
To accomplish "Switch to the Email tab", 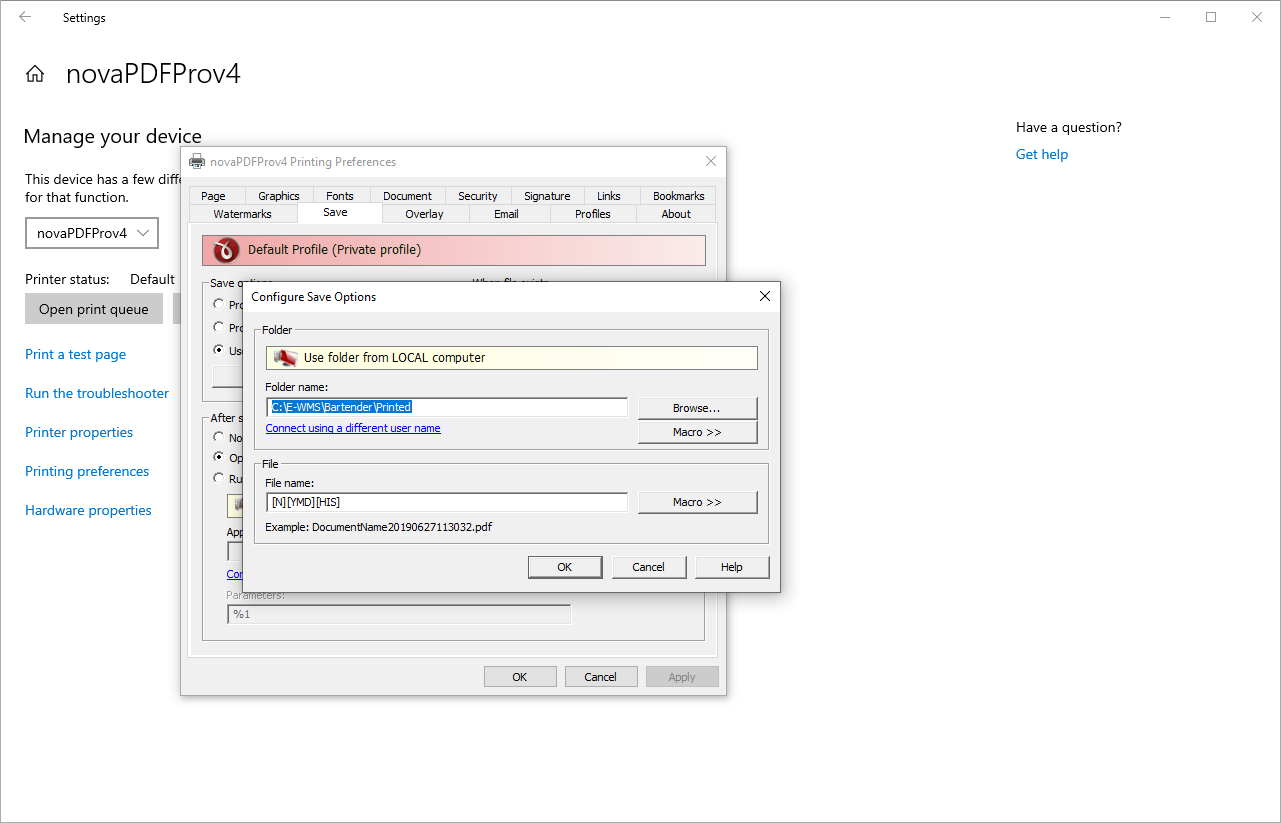I will click(507, 214).
